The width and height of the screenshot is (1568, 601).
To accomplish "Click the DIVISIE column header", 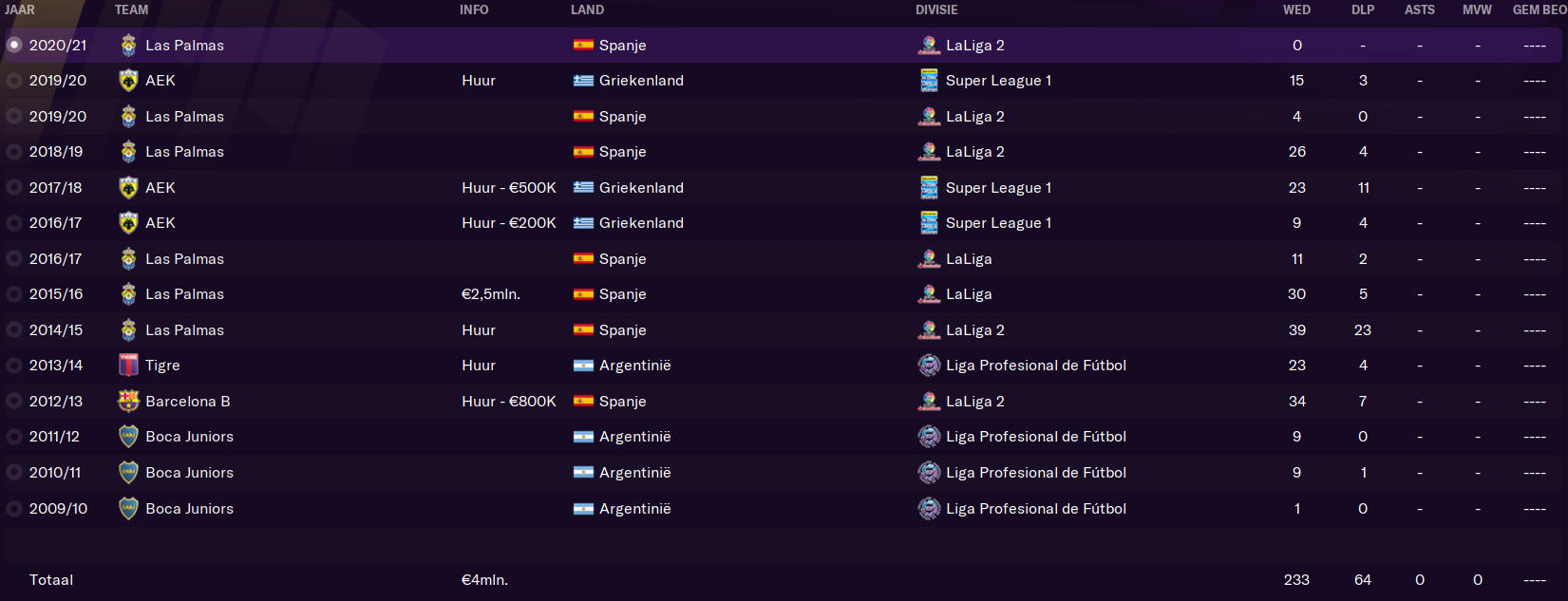I will 936,9.
